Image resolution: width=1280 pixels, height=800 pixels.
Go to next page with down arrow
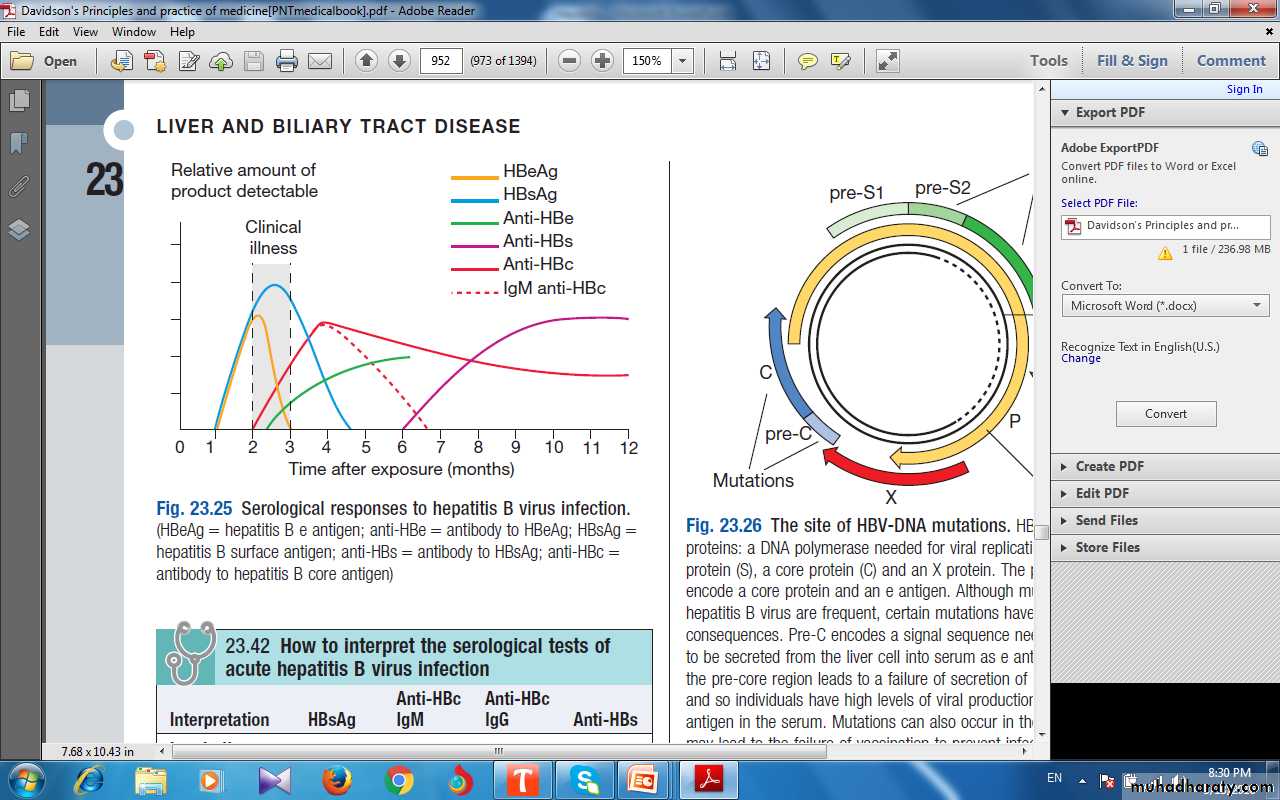399,61
